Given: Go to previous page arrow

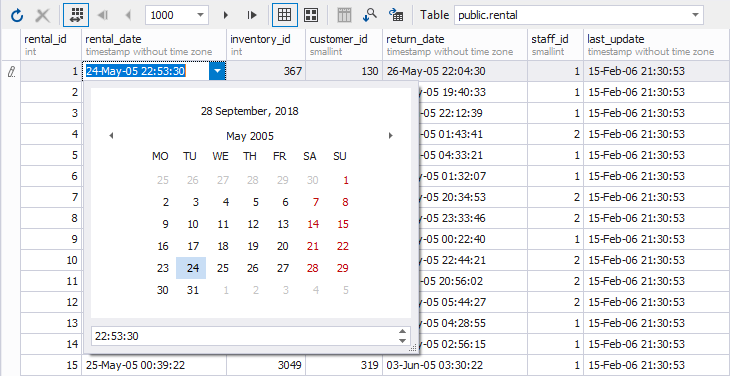Looking at the screenshot, I should point(128,15).
